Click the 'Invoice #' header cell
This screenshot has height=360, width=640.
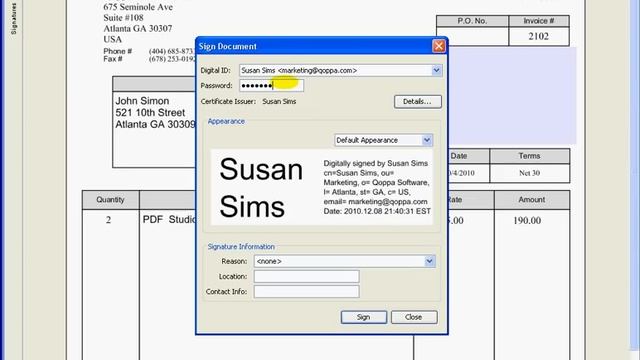[x=539, y=21]
